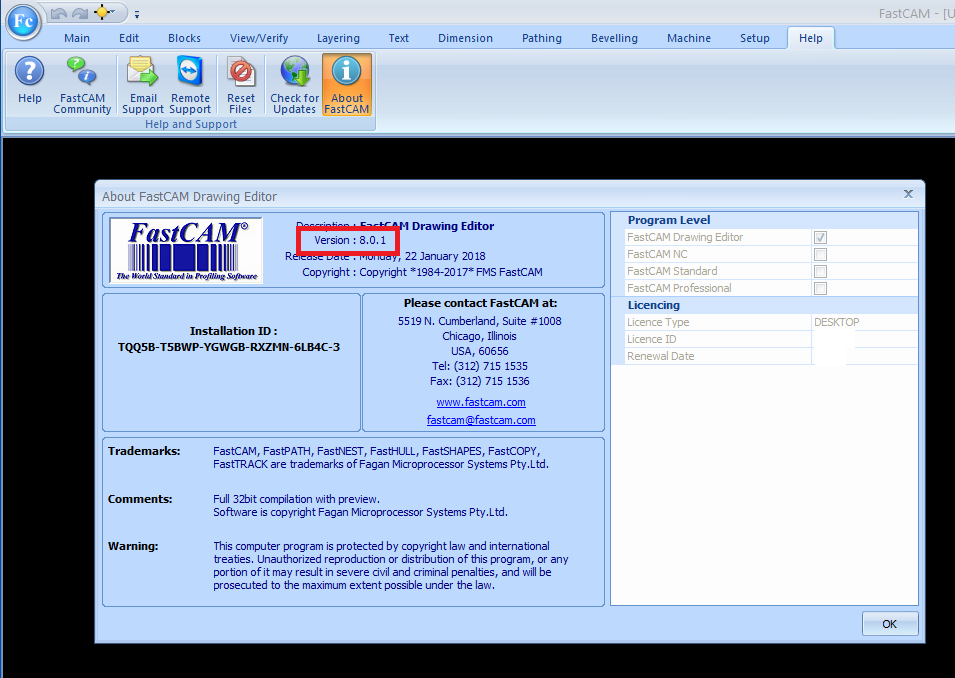Click the About FastCAM Drawing Editor title bar
This screenshot has width=955, height=678.
[x=510, y=196]
